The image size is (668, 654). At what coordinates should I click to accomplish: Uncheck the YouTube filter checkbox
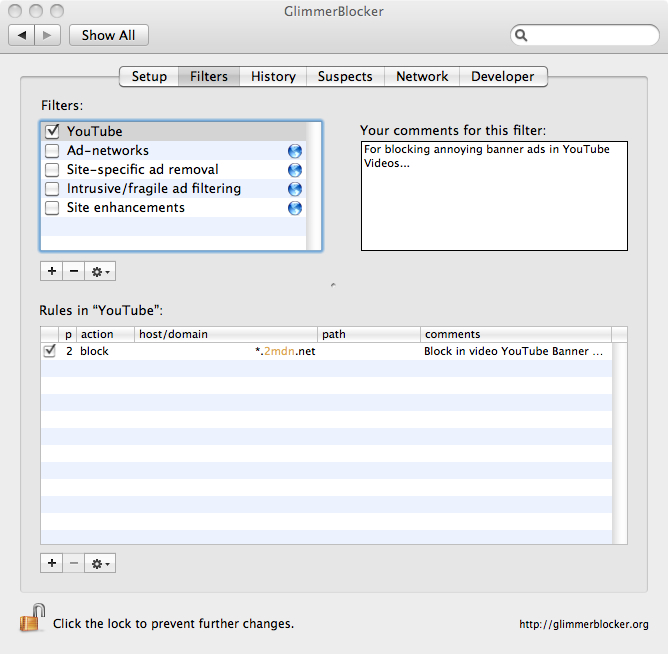point(52,131)
